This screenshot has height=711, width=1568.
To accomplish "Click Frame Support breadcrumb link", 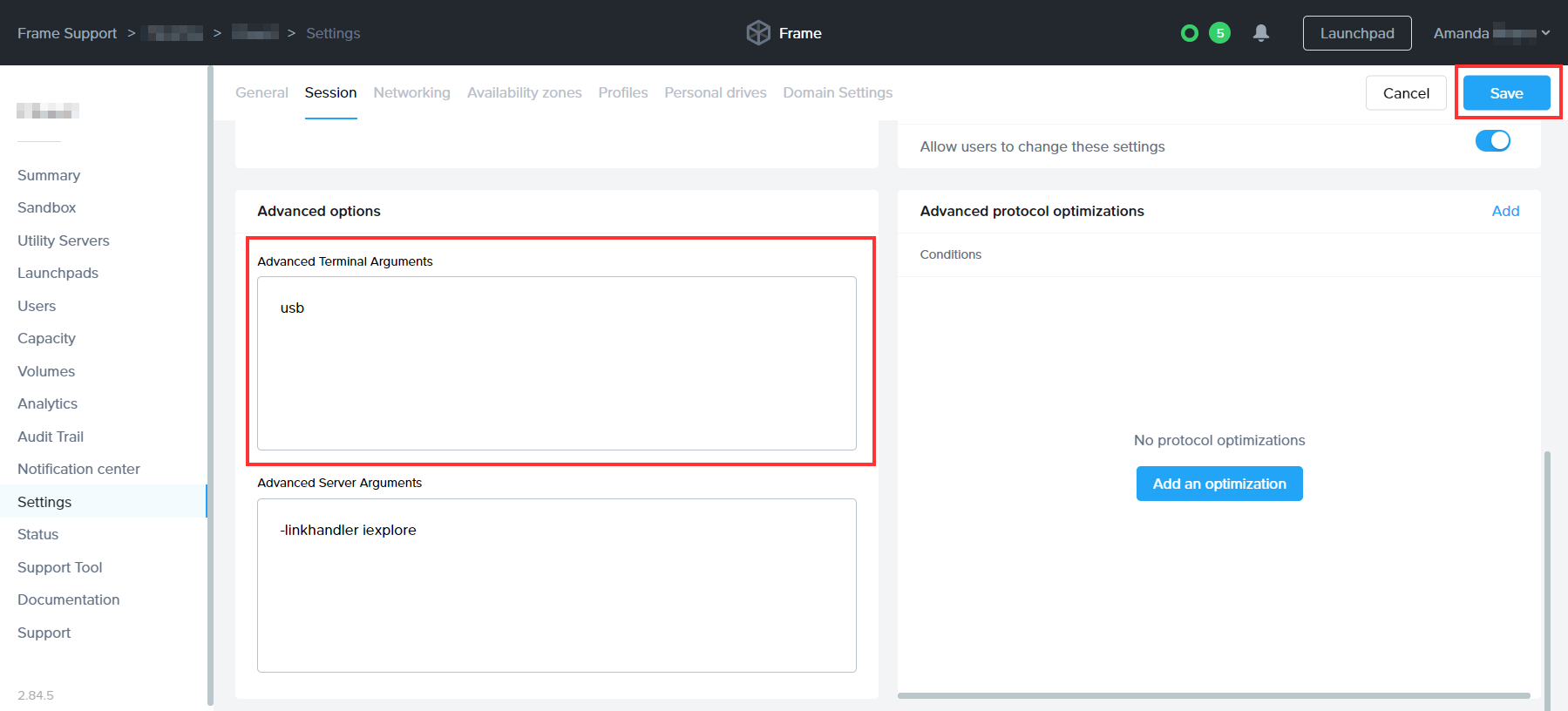I will point(67,33).
